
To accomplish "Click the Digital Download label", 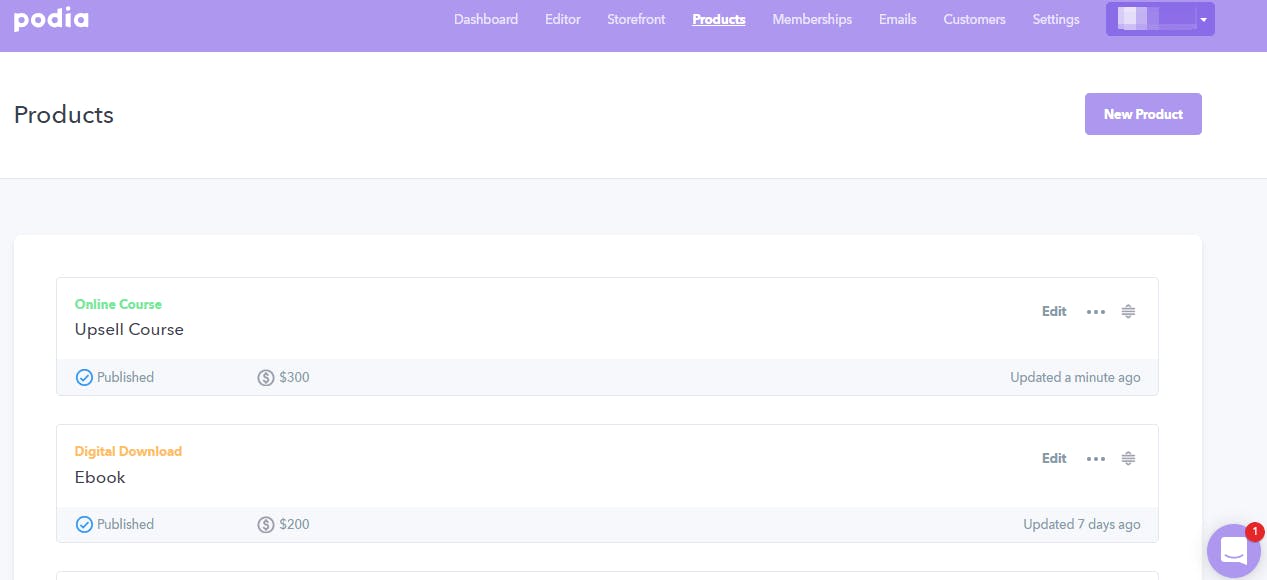I will pyautogui.click(x=128, y=451).
